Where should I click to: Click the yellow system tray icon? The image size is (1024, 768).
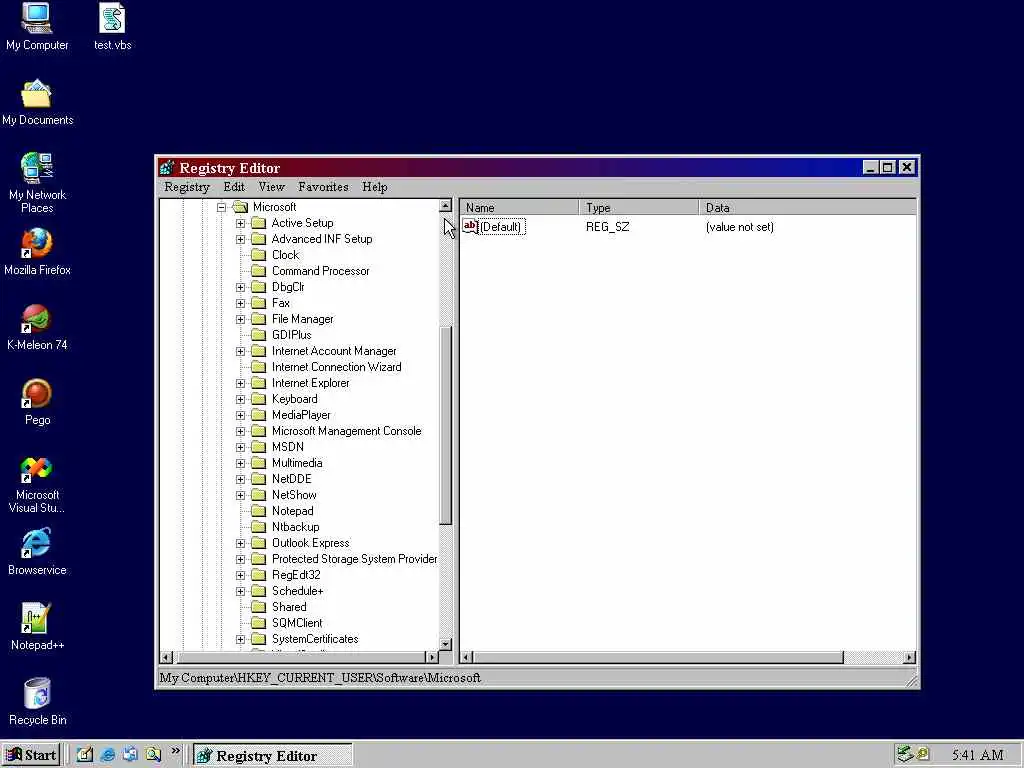923,754
